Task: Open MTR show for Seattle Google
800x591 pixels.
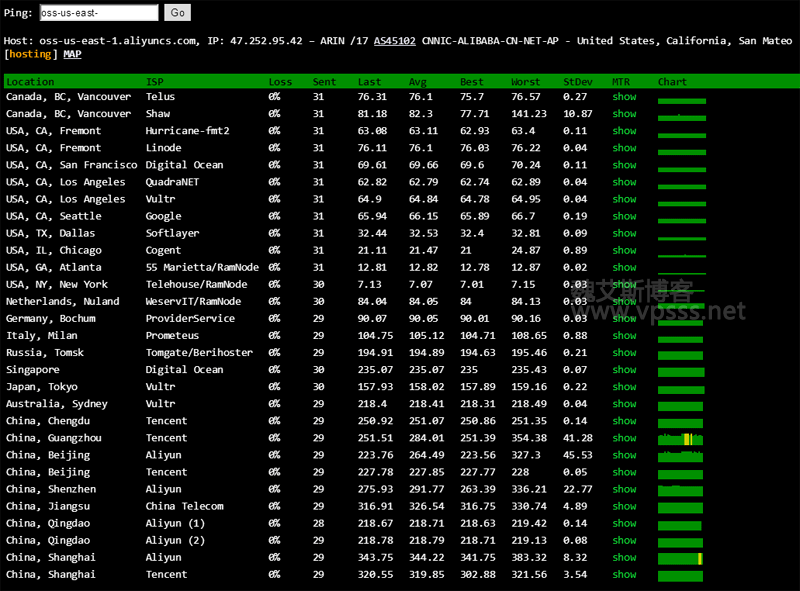Action: [x=624, y=216]
